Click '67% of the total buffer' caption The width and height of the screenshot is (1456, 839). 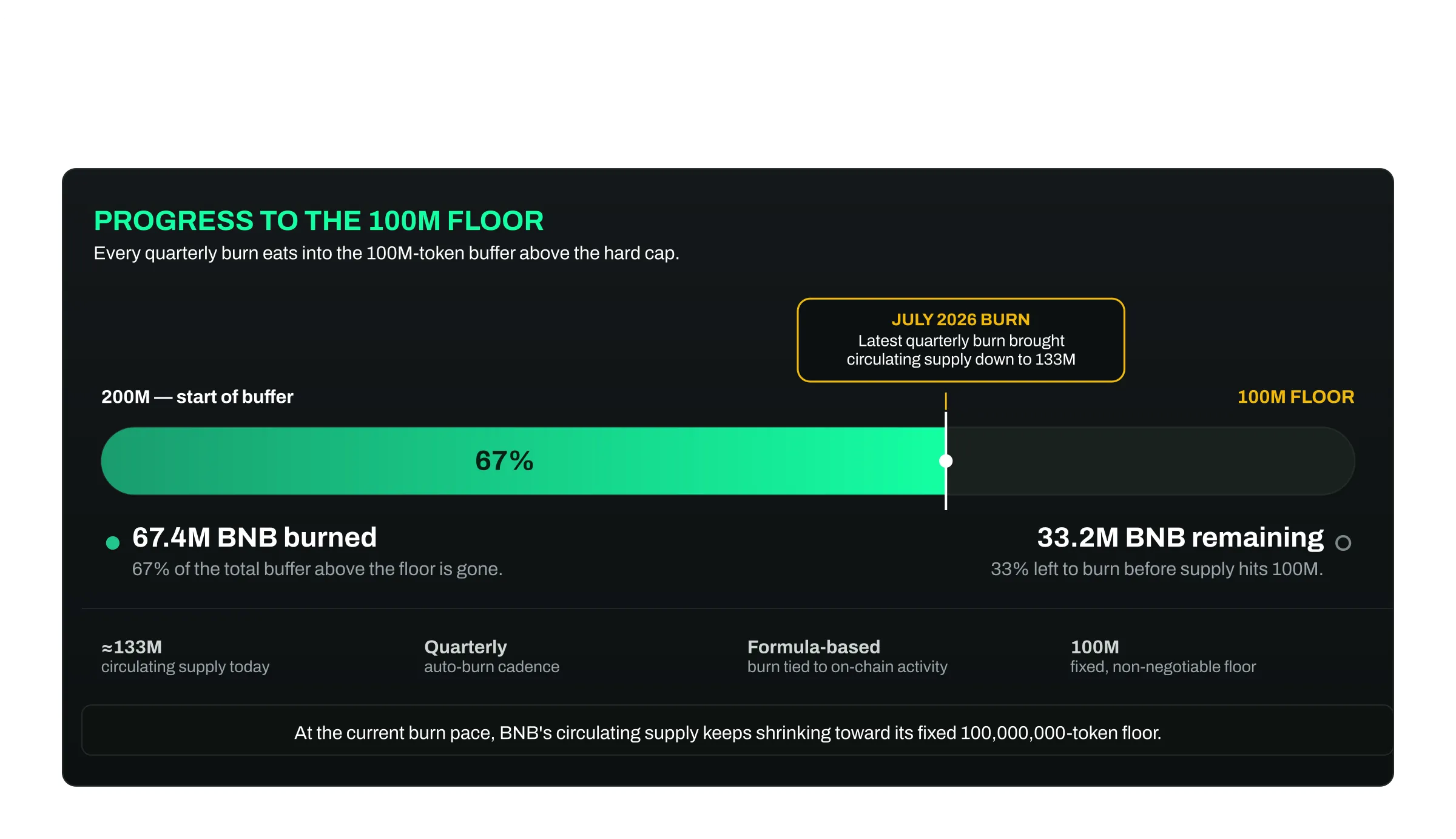pyautogui.click(x=317, y=569)
